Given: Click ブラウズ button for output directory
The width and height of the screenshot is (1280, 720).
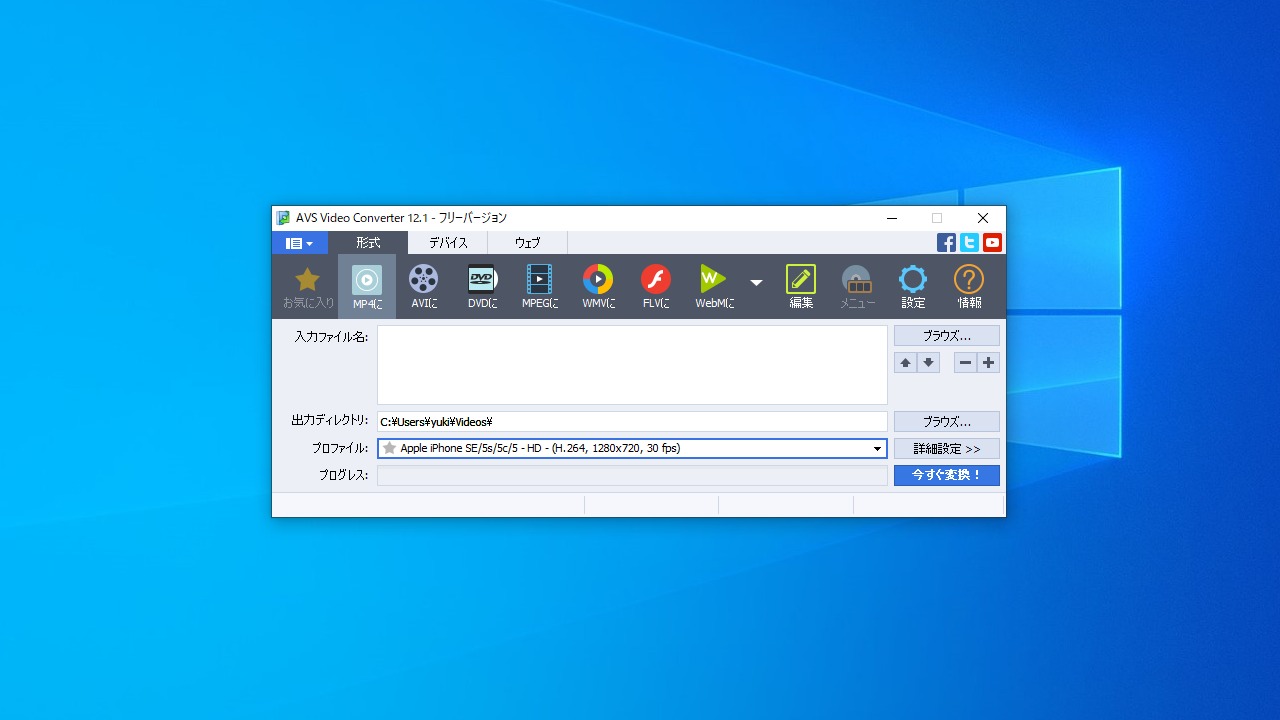Looking at the screenshot, I should pos(947,422).
